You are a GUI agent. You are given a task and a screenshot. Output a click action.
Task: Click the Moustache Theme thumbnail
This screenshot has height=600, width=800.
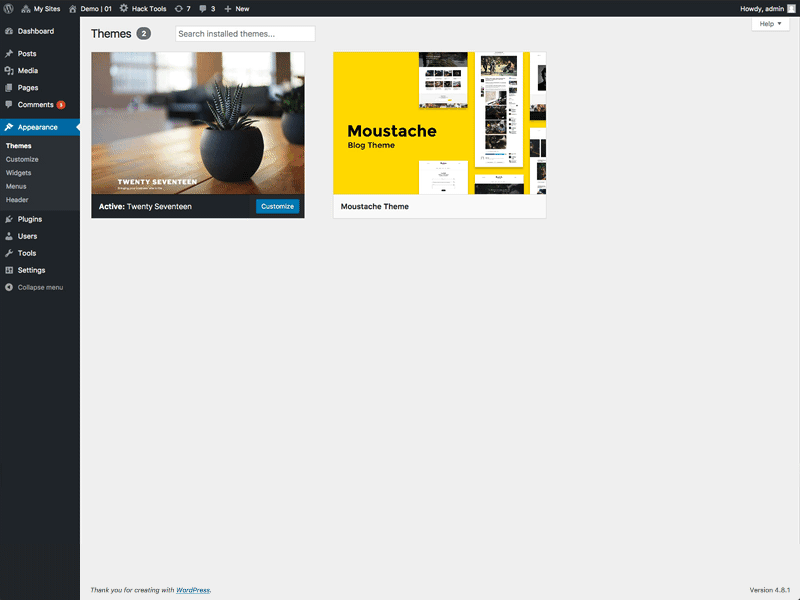(439, 124)
